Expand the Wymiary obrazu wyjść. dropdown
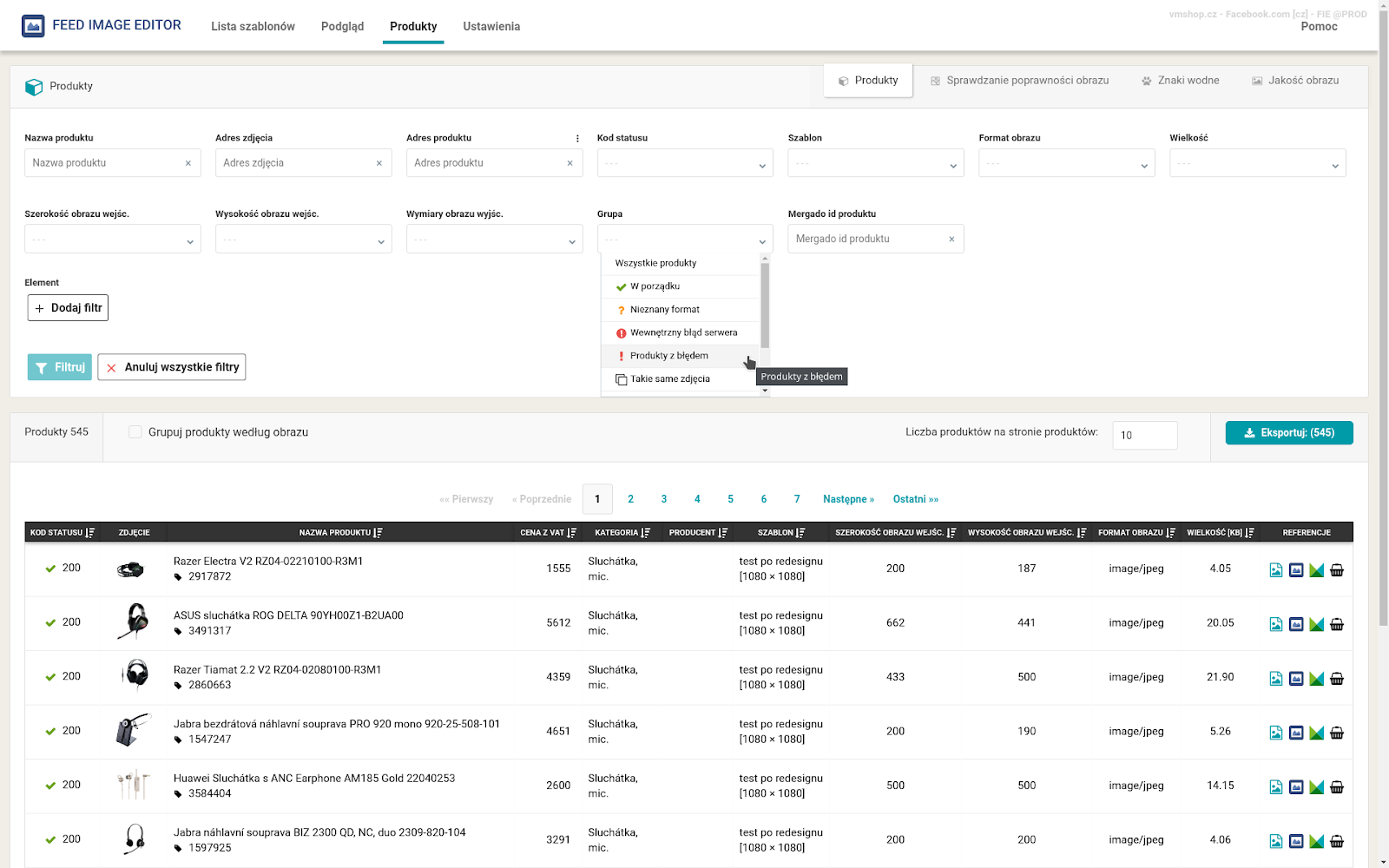The width and height of the screenshot is (1389, 868). (495, 240)
